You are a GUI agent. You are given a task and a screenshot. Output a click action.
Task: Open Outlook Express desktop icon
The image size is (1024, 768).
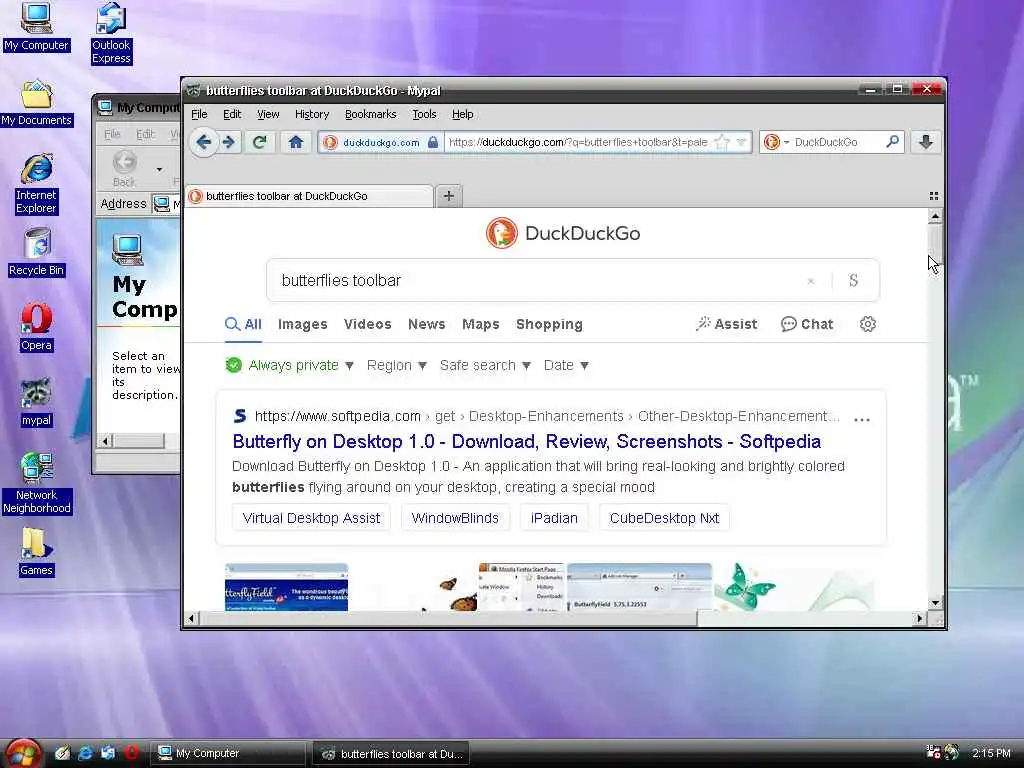pos(111,33)
